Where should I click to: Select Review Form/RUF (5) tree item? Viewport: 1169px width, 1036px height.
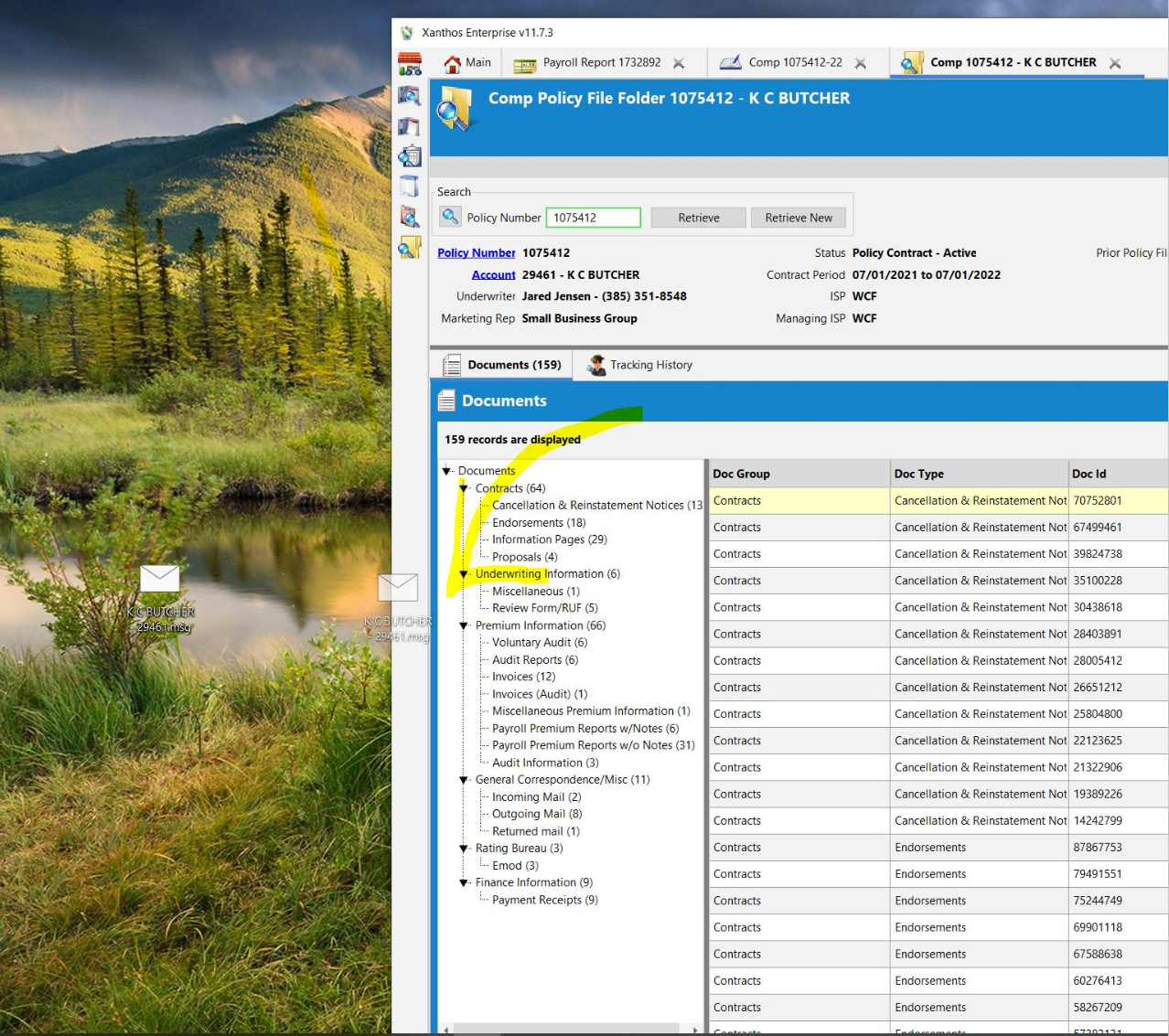(x=545, y=608)
